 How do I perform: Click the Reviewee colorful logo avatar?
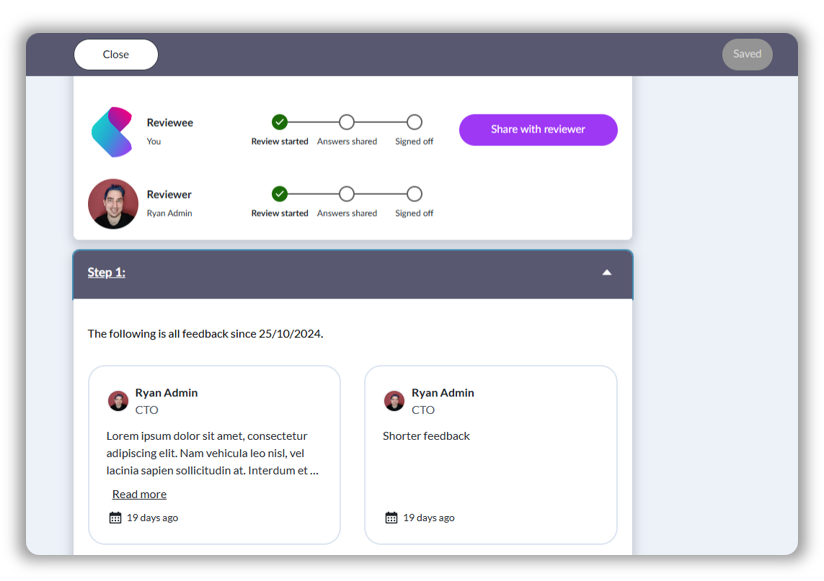[112, 132]
